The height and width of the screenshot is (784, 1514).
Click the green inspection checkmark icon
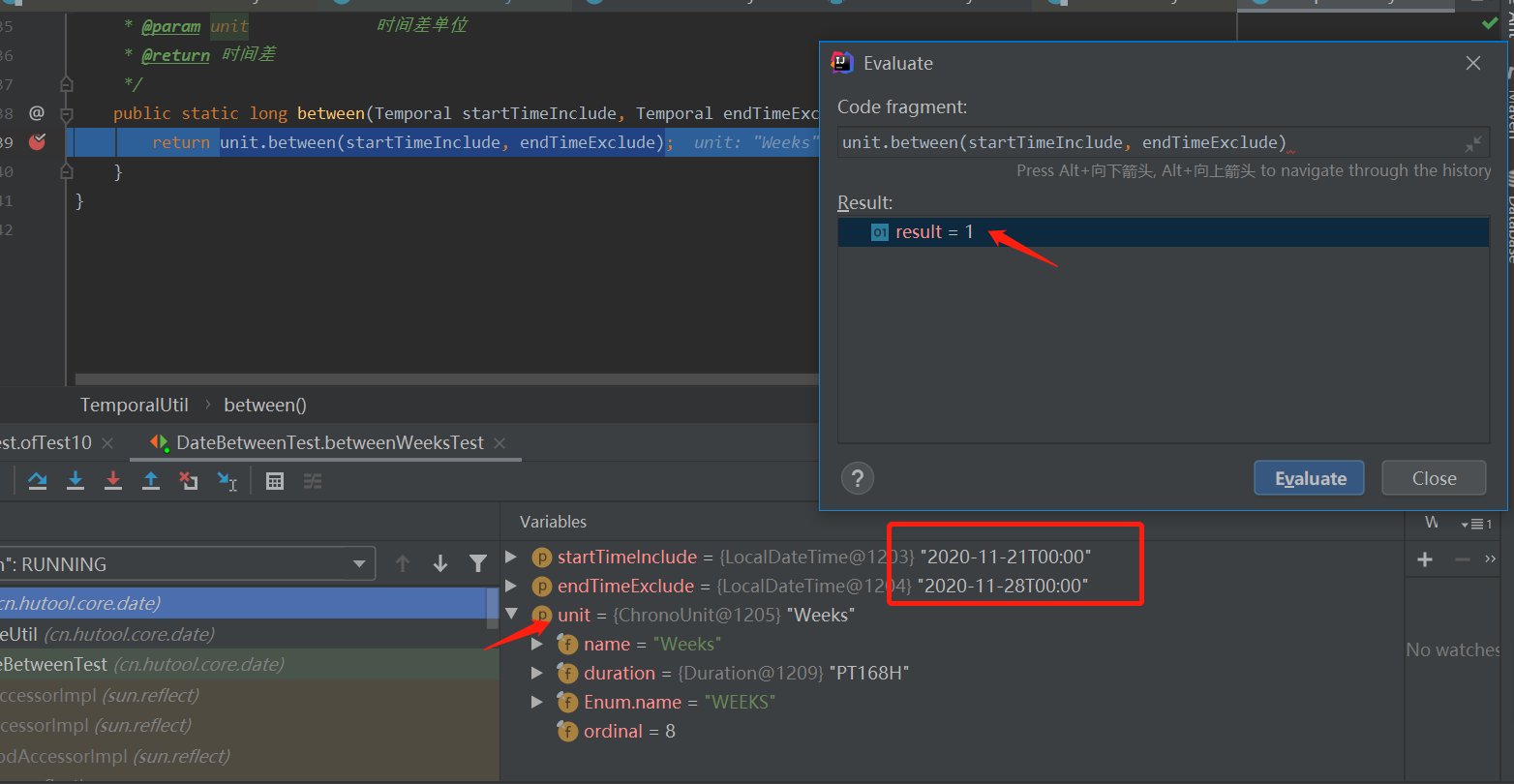coord(1490,23)
